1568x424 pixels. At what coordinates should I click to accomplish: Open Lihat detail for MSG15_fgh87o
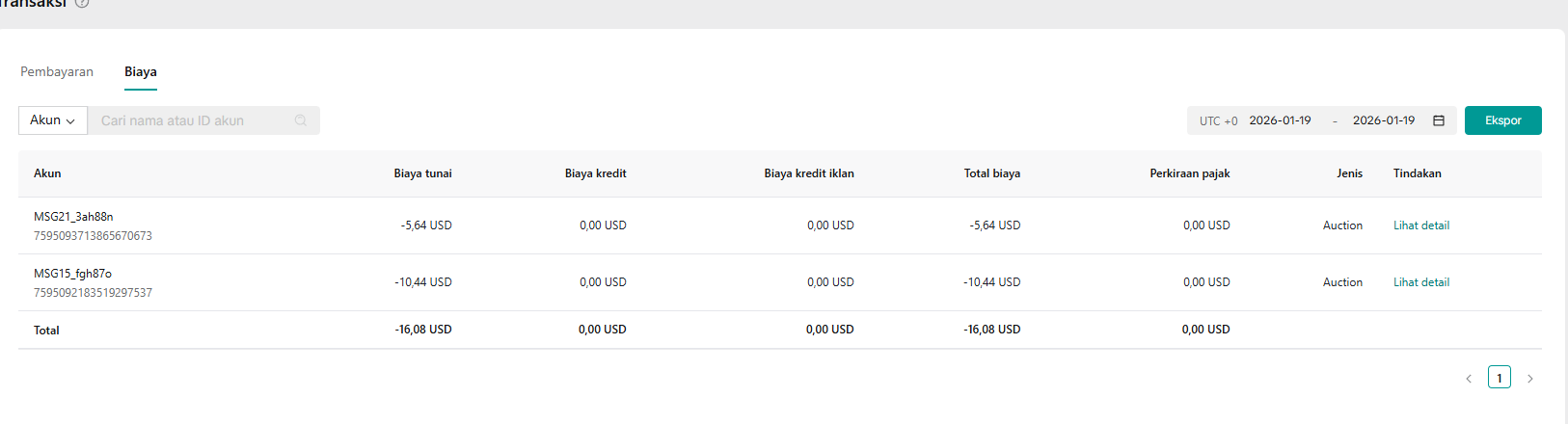(x=1420, y=282)
